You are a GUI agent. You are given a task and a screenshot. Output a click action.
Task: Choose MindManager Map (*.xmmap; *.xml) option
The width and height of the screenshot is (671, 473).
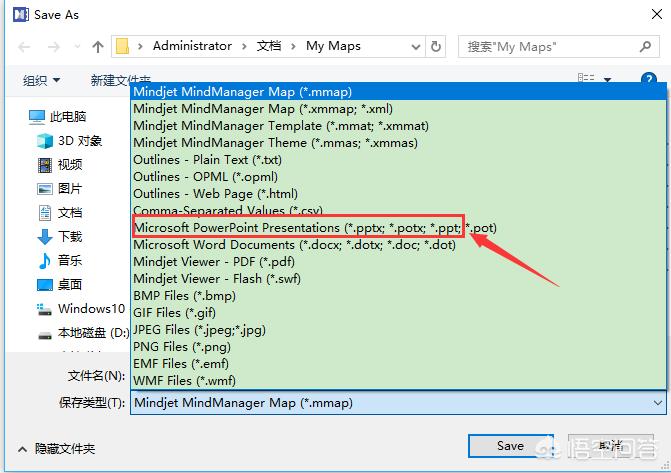398,109
